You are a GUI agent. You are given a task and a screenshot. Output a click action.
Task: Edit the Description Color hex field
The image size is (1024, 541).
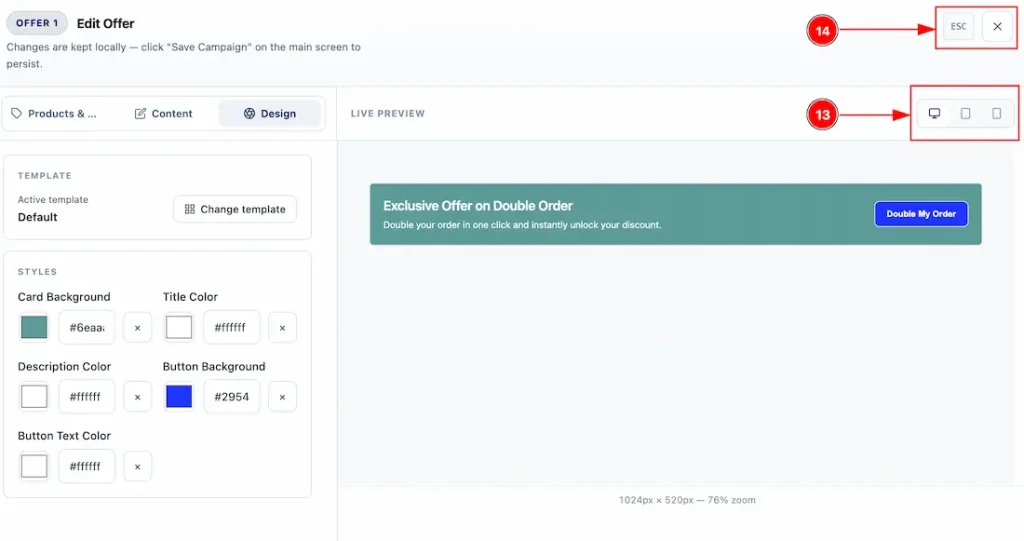(x=87, y=396)
